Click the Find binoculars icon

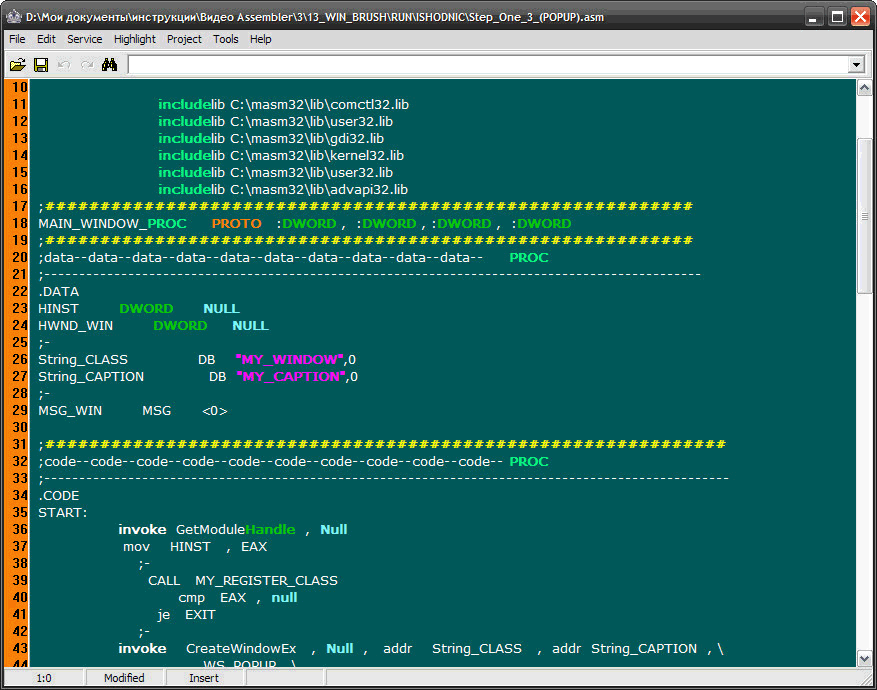[x=110, y=65]
